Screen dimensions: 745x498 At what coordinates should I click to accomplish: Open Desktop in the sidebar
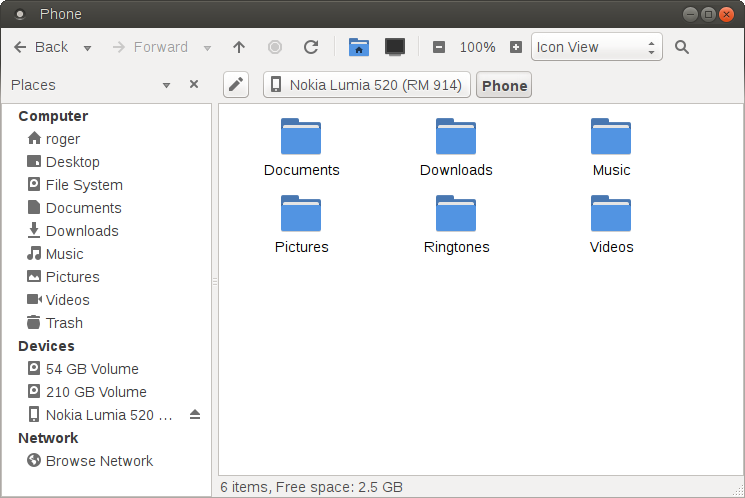(x=107, y=162)
